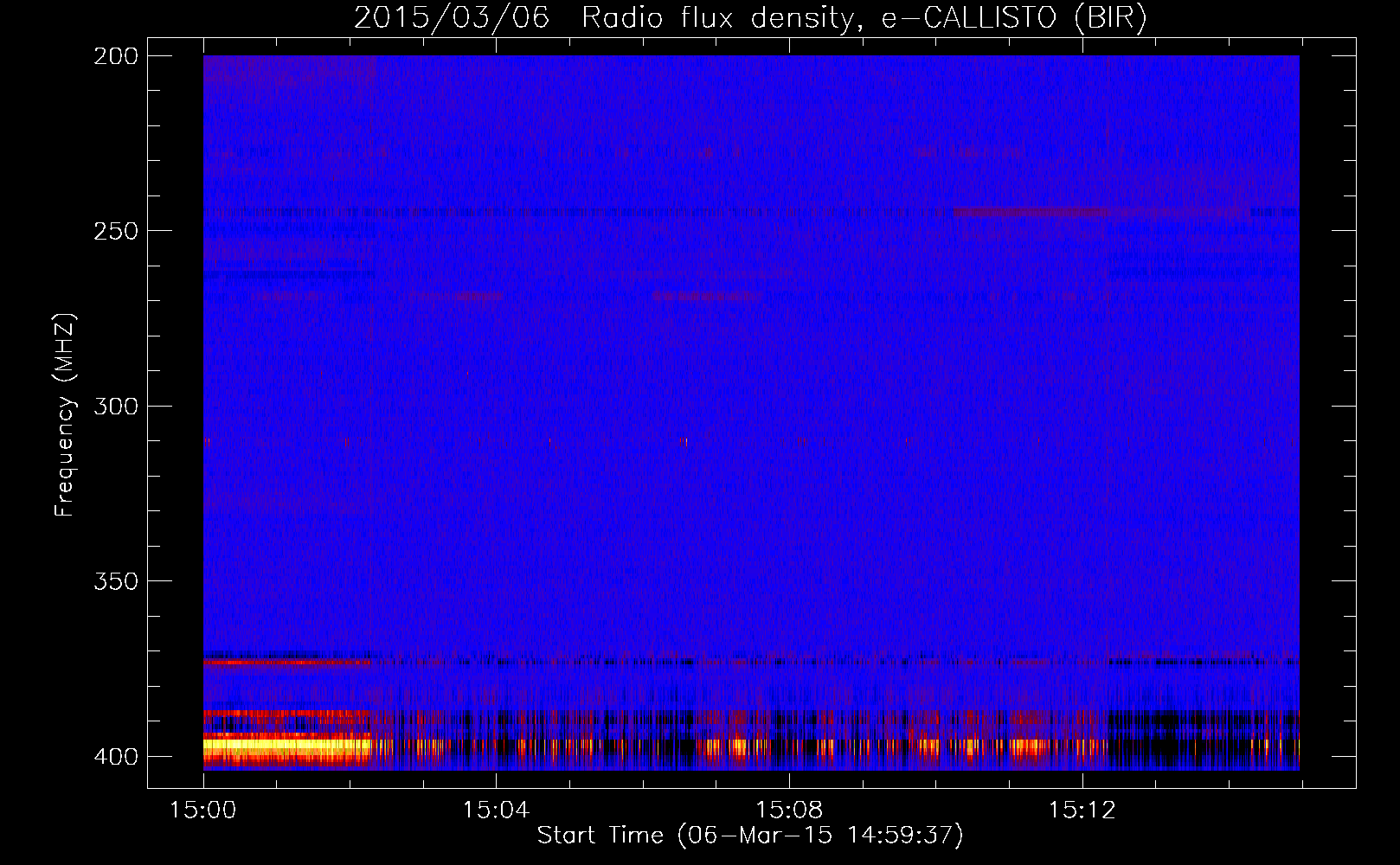Click the plot title 'Radio flux density, e-CALLISTO (BIR)'
Image resolution: width=1400 pixels, height=865 pixels.
coord(864,18)
